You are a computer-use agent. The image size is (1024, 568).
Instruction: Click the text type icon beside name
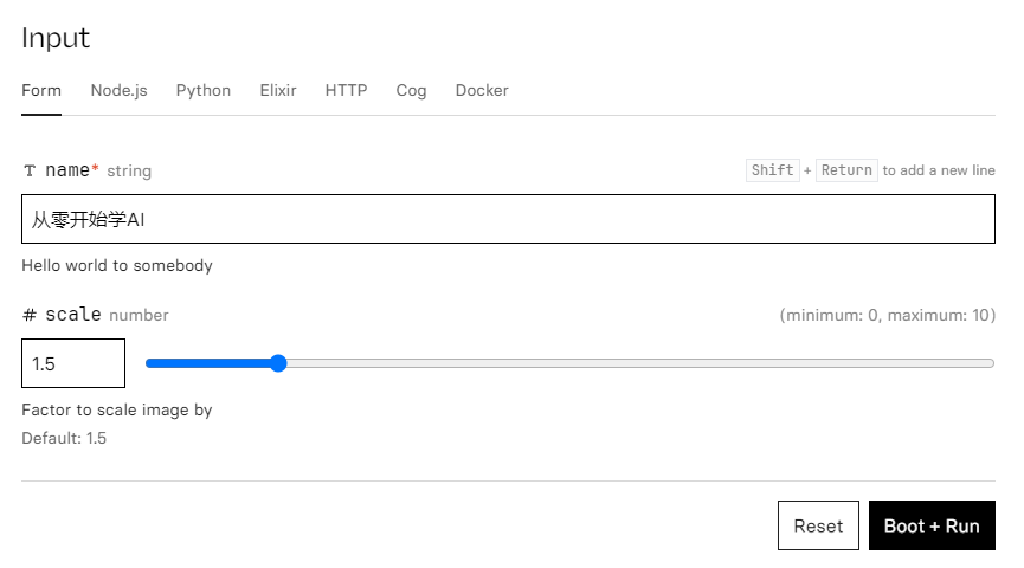point(30,171)
